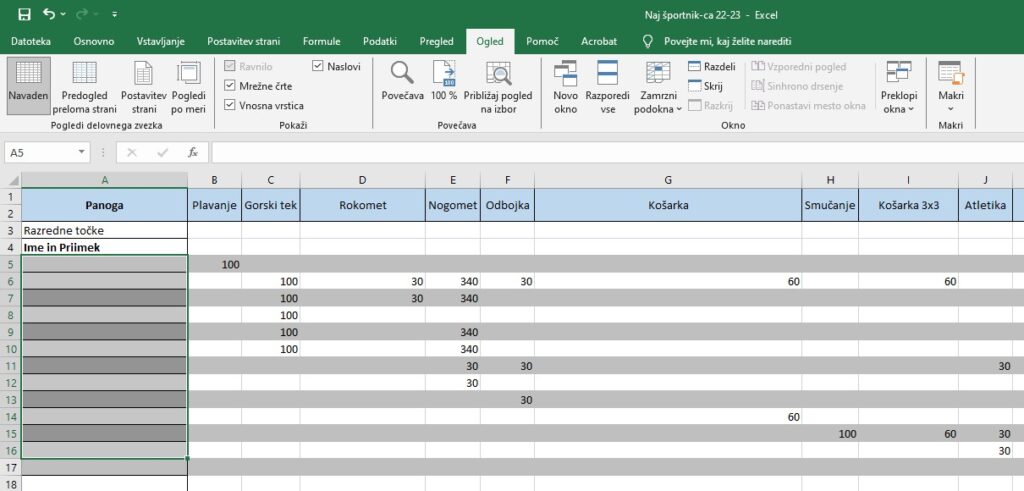
Task: Click cell G14 containing 60
Action: (668, 417)
